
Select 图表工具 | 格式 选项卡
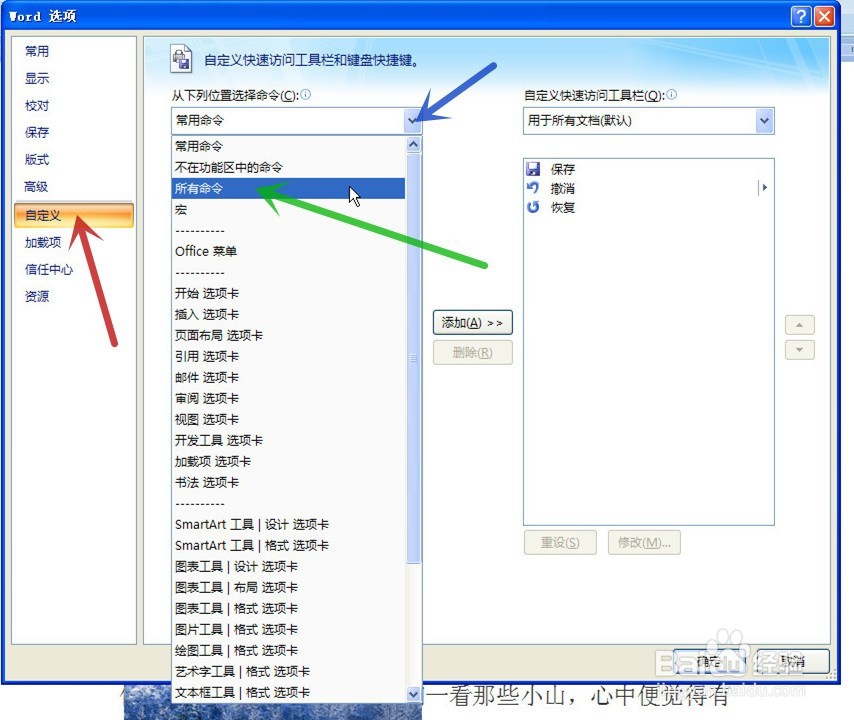(x=288, y=608)
